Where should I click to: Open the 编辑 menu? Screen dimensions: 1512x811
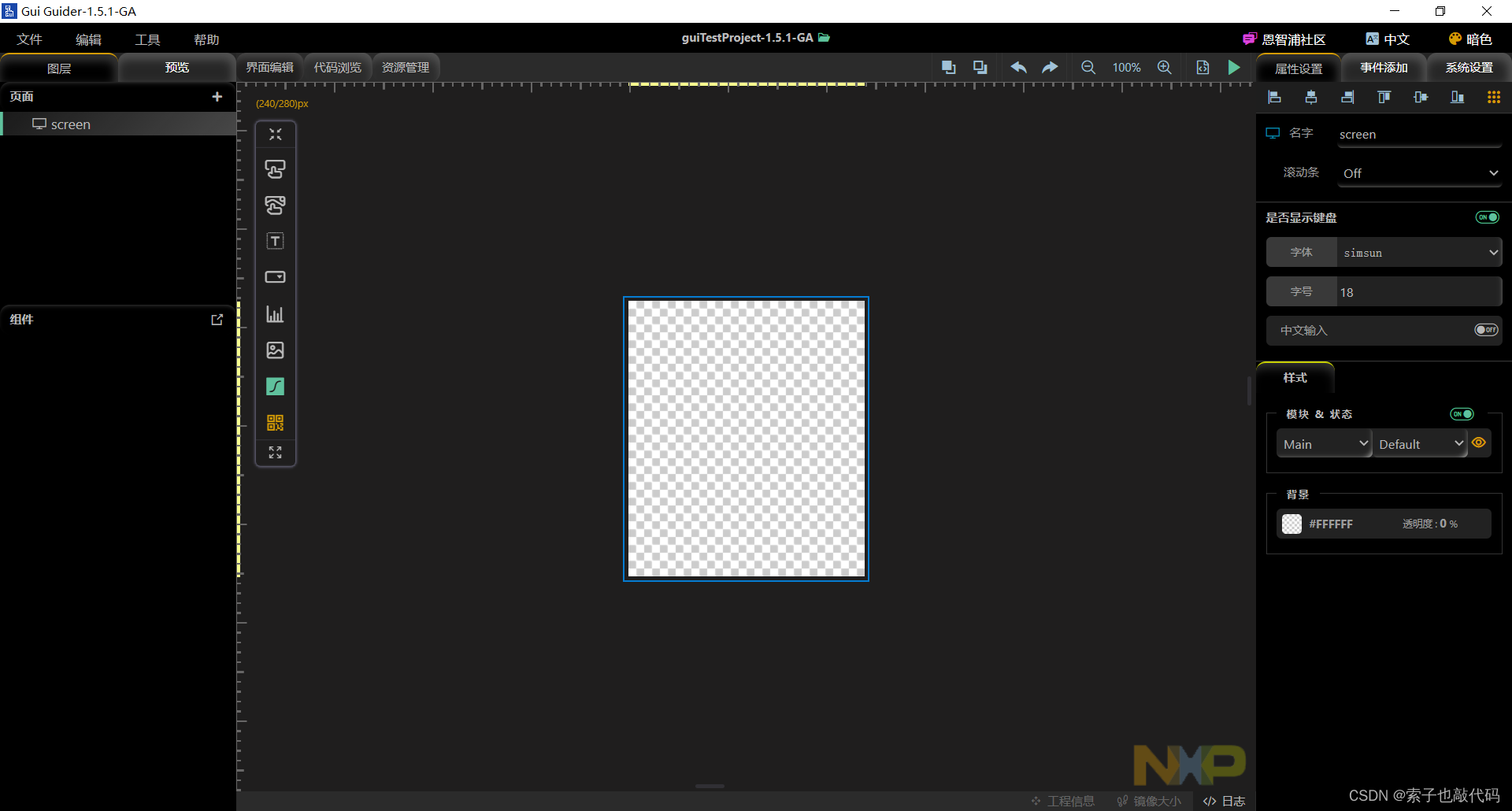click(88, 39)
